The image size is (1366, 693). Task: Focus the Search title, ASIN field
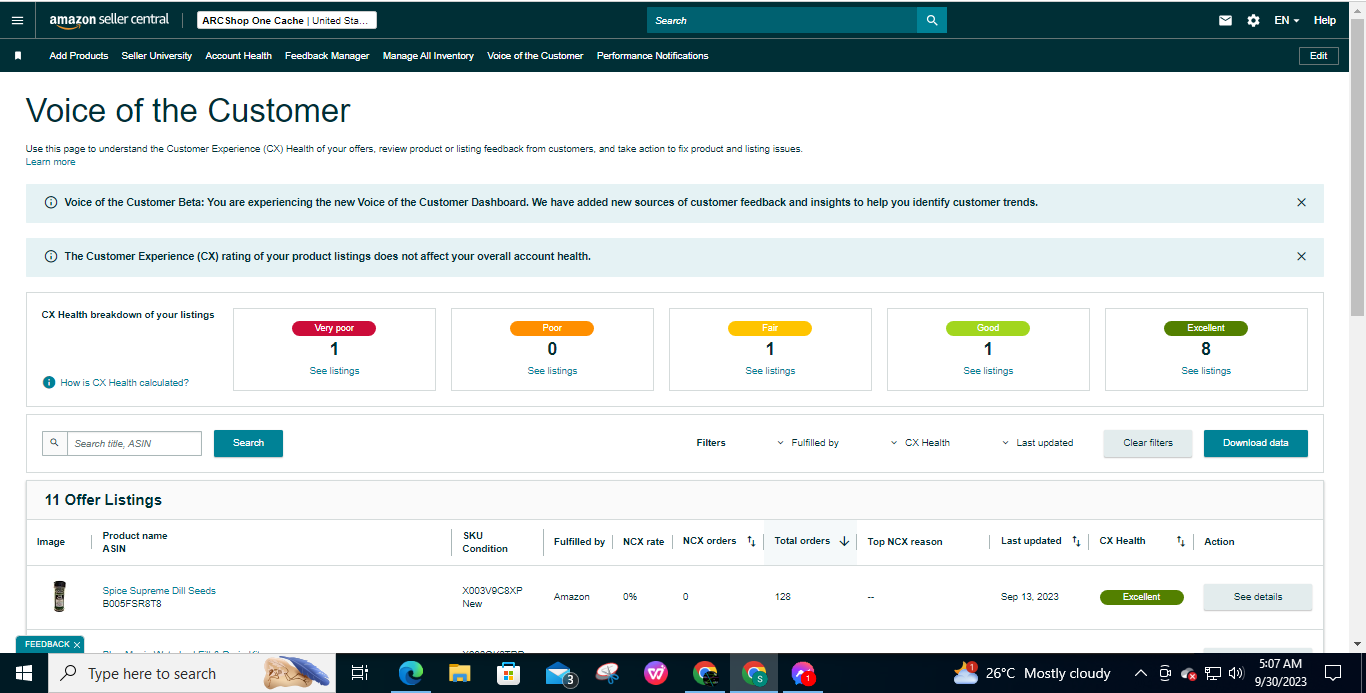[x=134, y=443]
